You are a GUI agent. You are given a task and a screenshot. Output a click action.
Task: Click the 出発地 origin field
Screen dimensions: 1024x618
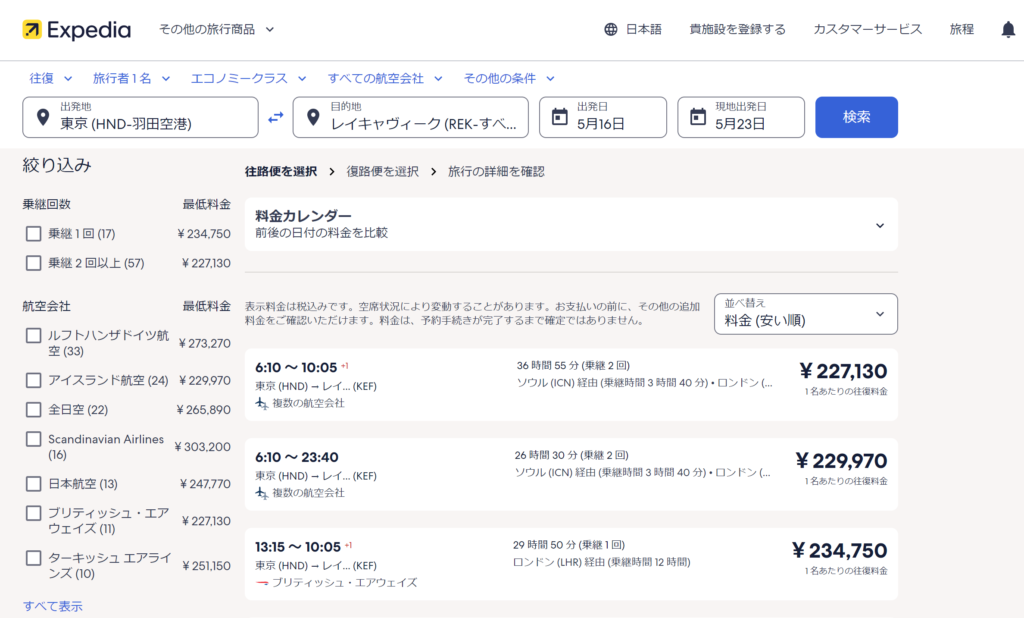tap(140, 117)
